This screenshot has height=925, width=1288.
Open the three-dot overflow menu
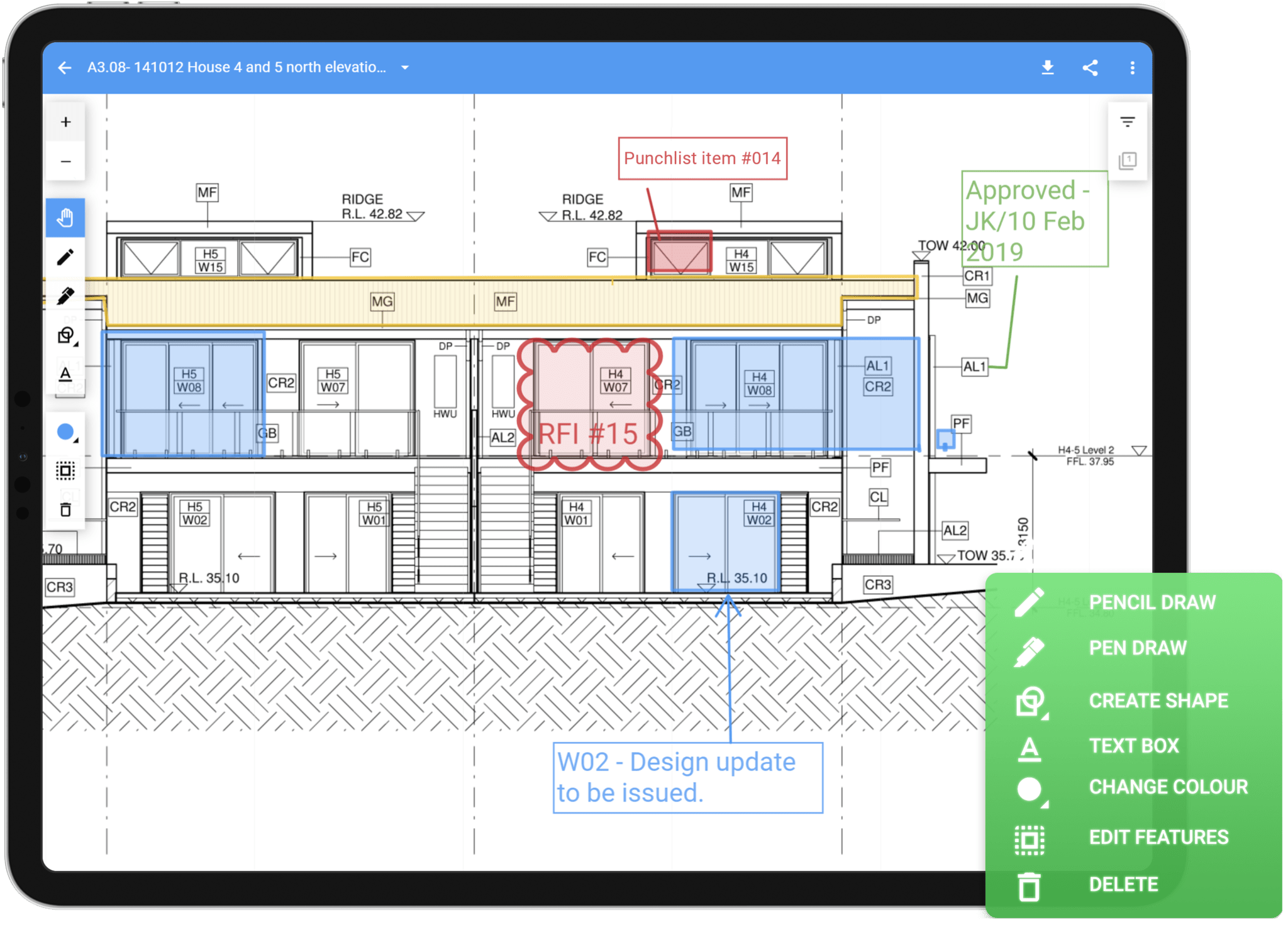pyautogui.click(x=1133, y=67)
